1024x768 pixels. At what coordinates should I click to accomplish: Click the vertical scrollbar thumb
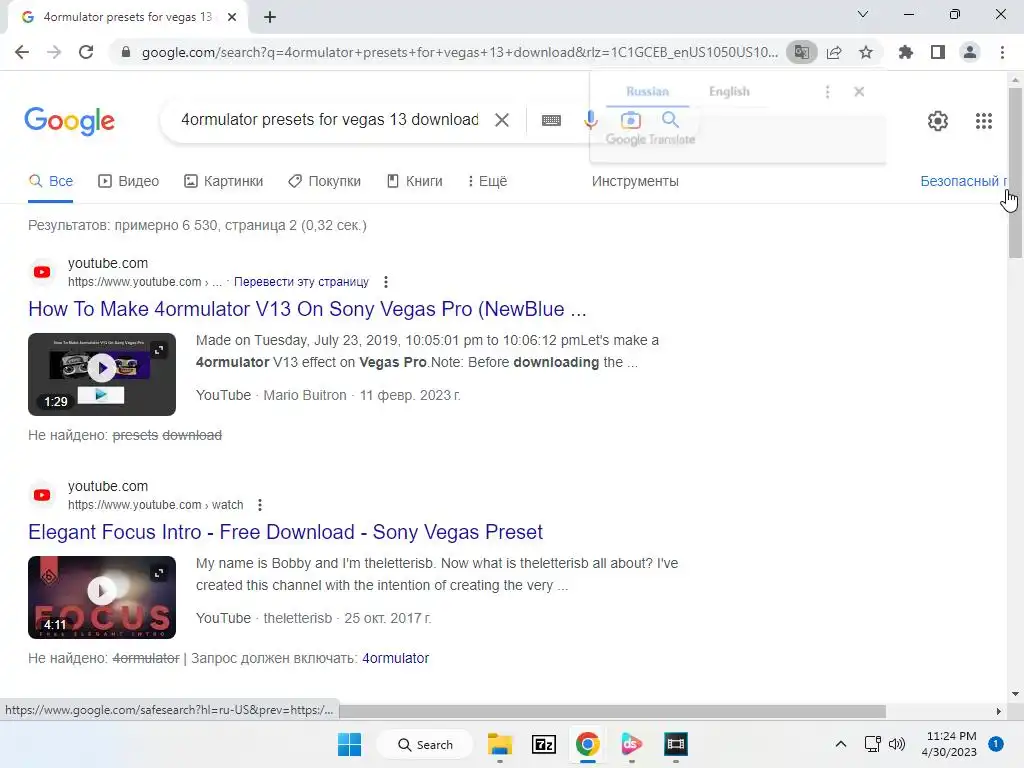click(1015, 172)
